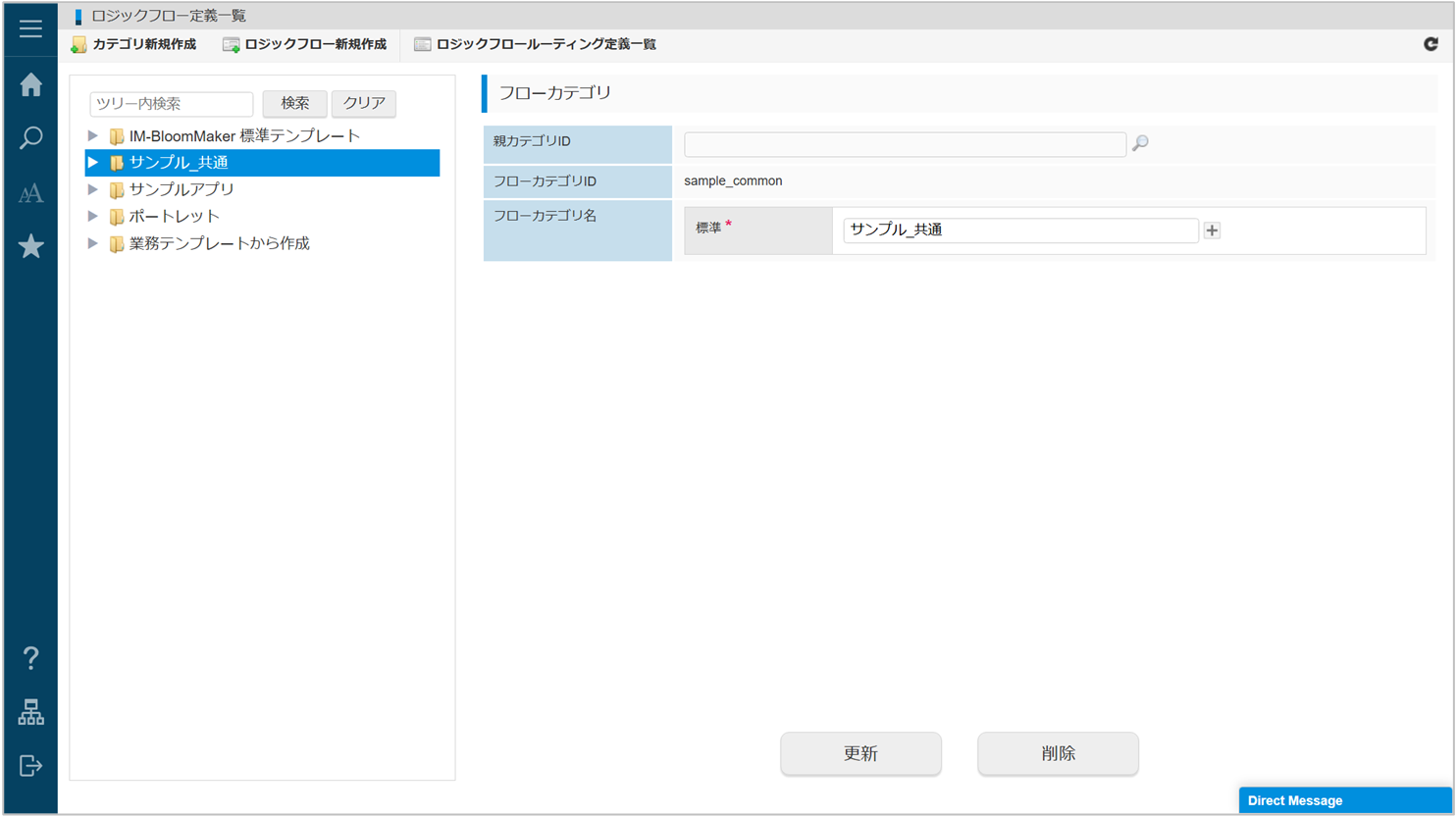1456x817 pixels.
Task: Click カテゴリ新規作成 in the toolbar
Action: point(134,45)
